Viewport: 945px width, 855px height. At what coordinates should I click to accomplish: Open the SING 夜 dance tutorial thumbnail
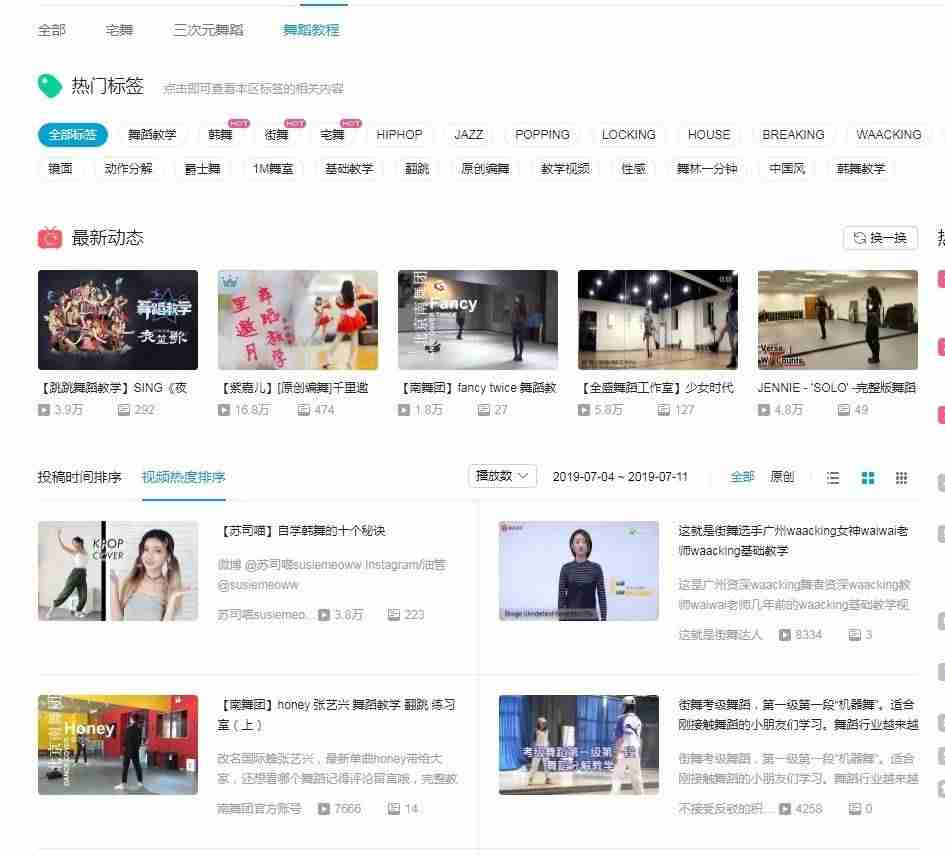118,320
